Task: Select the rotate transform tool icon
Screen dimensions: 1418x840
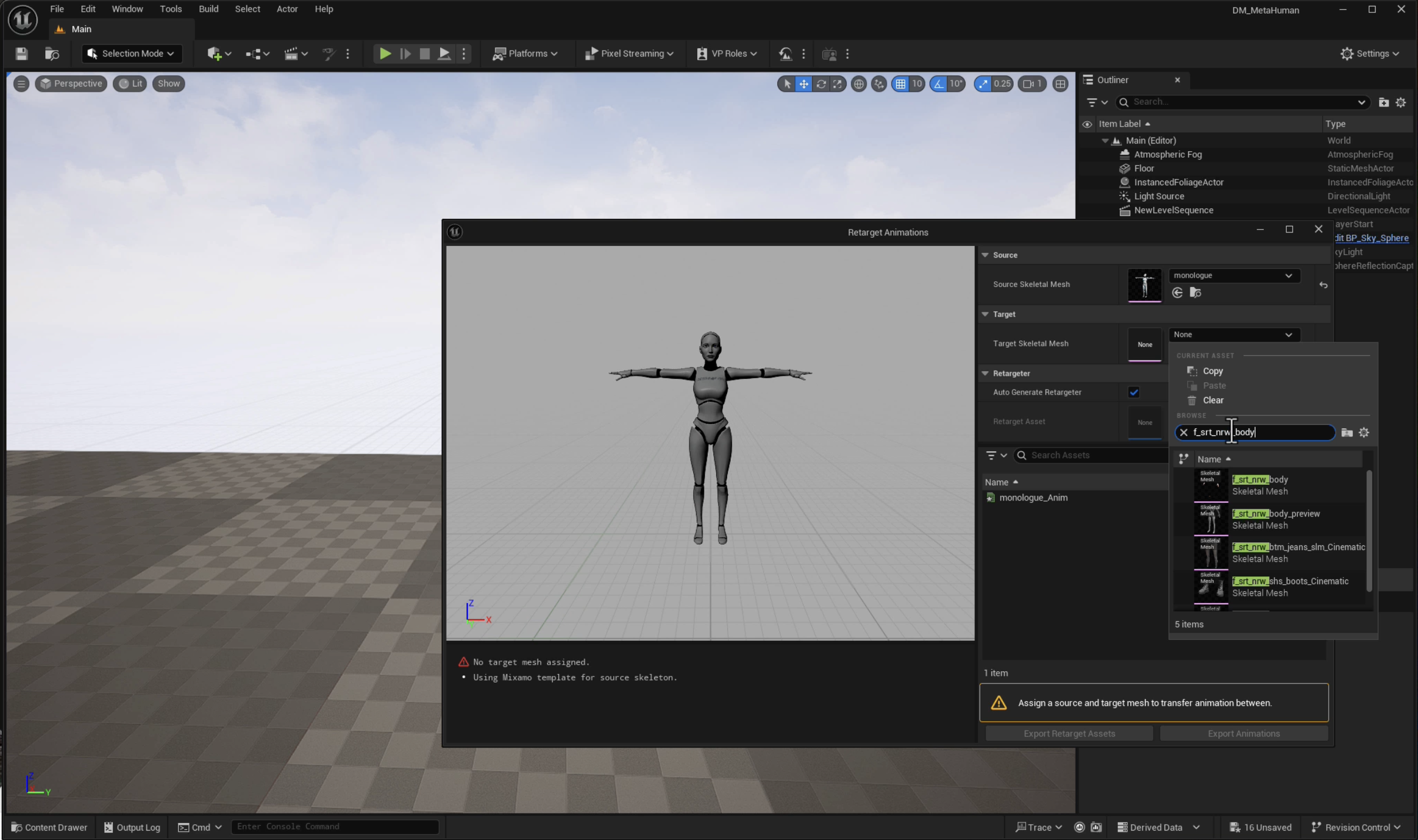Action: pyautogui.click(x=821, y=84)
